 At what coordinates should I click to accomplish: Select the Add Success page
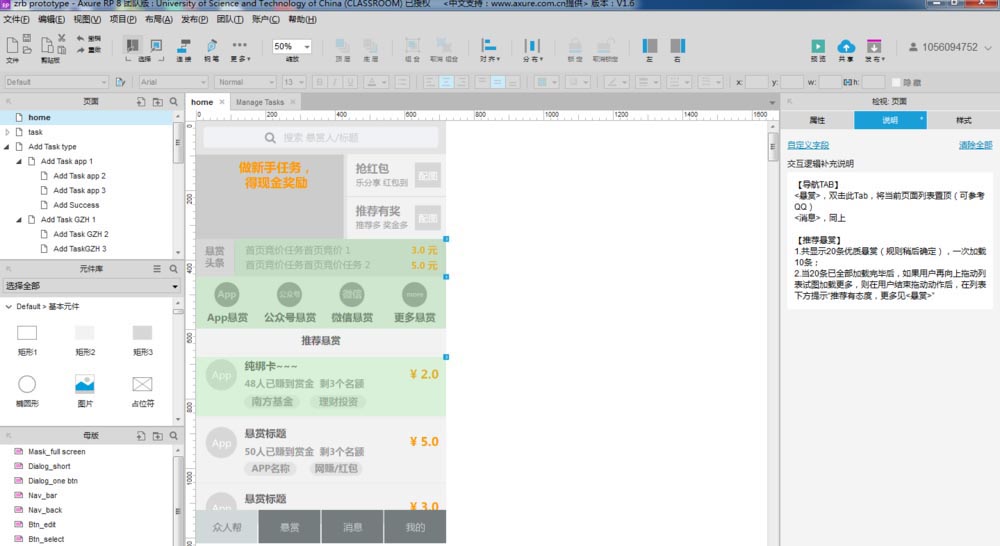click(76, 205)
